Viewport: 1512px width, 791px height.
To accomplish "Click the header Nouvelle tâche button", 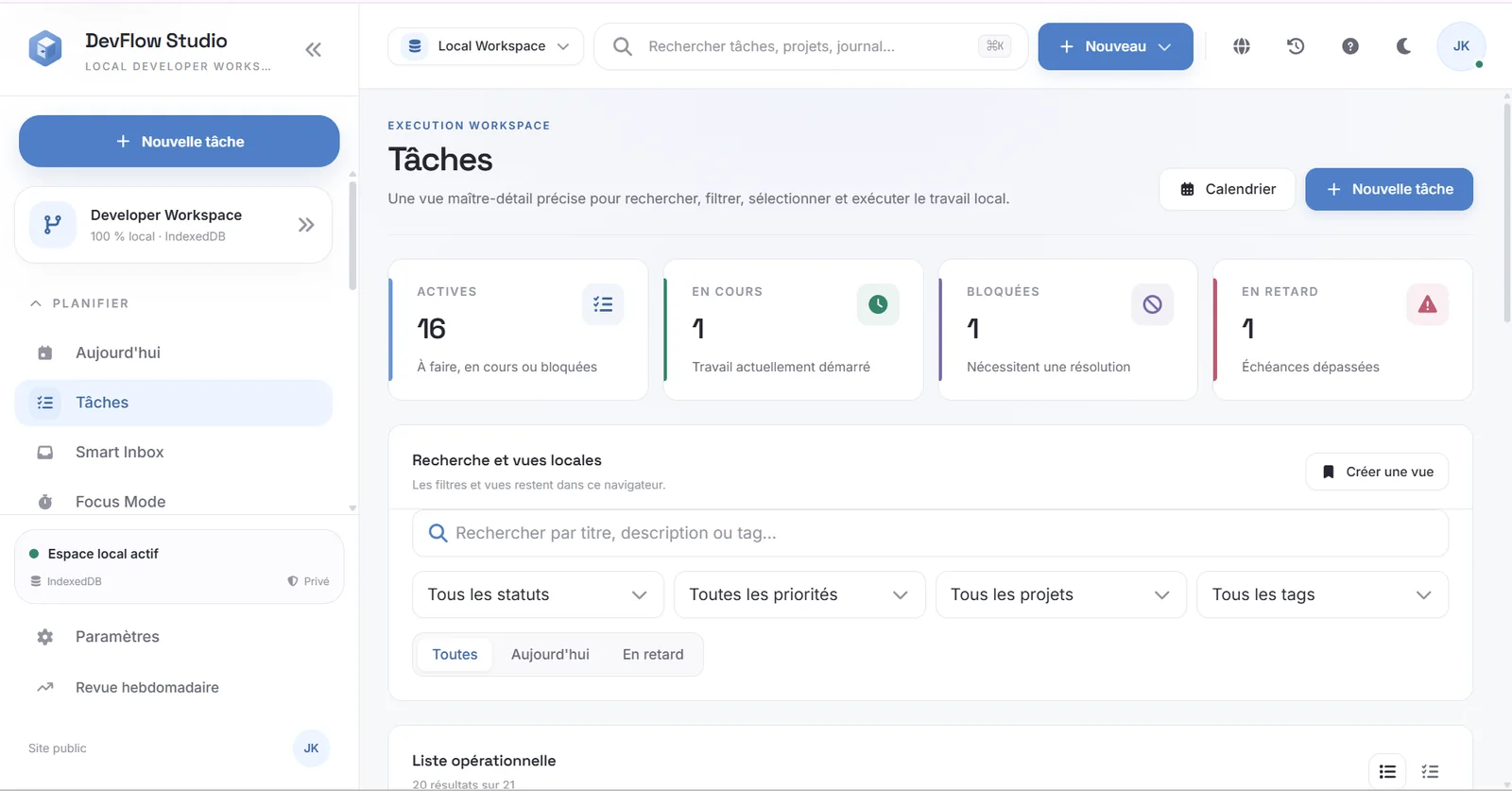I will pyautogui.click(x=1389, y=189).
